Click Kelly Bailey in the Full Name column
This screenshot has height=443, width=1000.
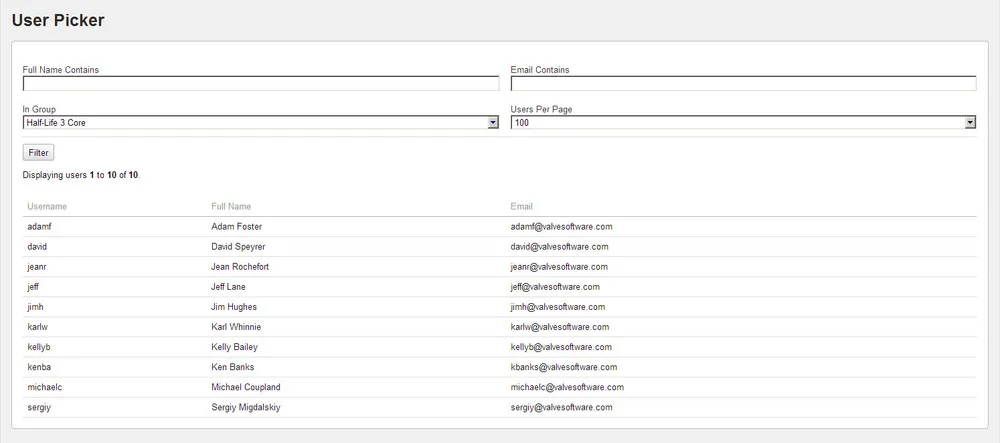234,347
